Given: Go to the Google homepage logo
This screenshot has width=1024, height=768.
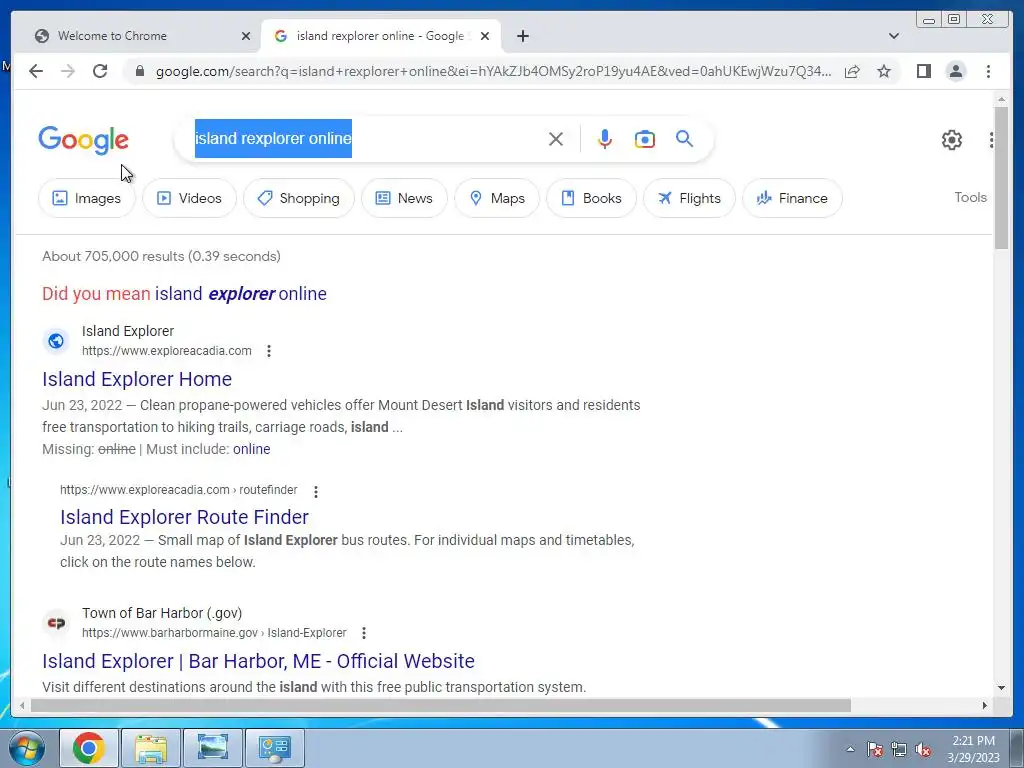Looking at the screenshot, I should 83,140.
